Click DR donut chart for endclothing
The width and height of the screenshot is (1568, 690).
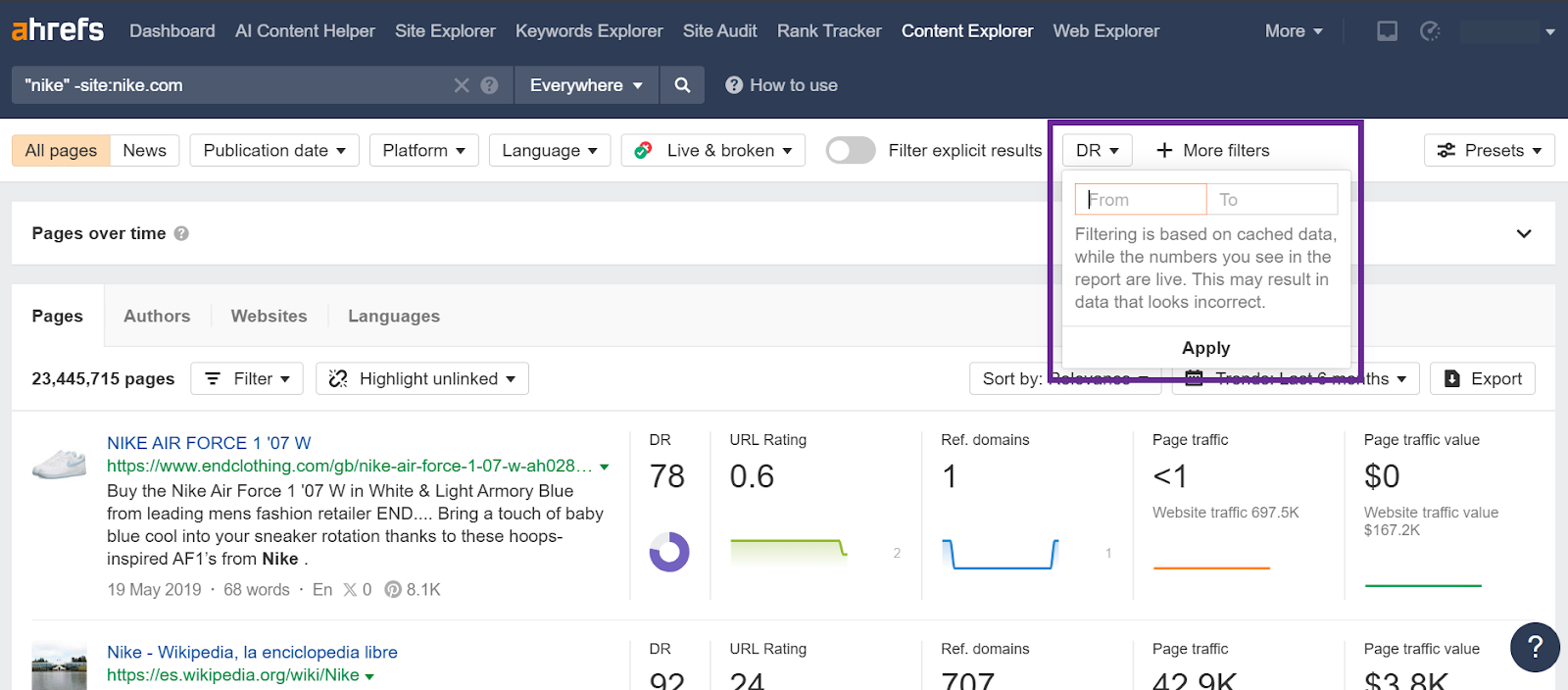pyautogui.click(x=669, y=553)
